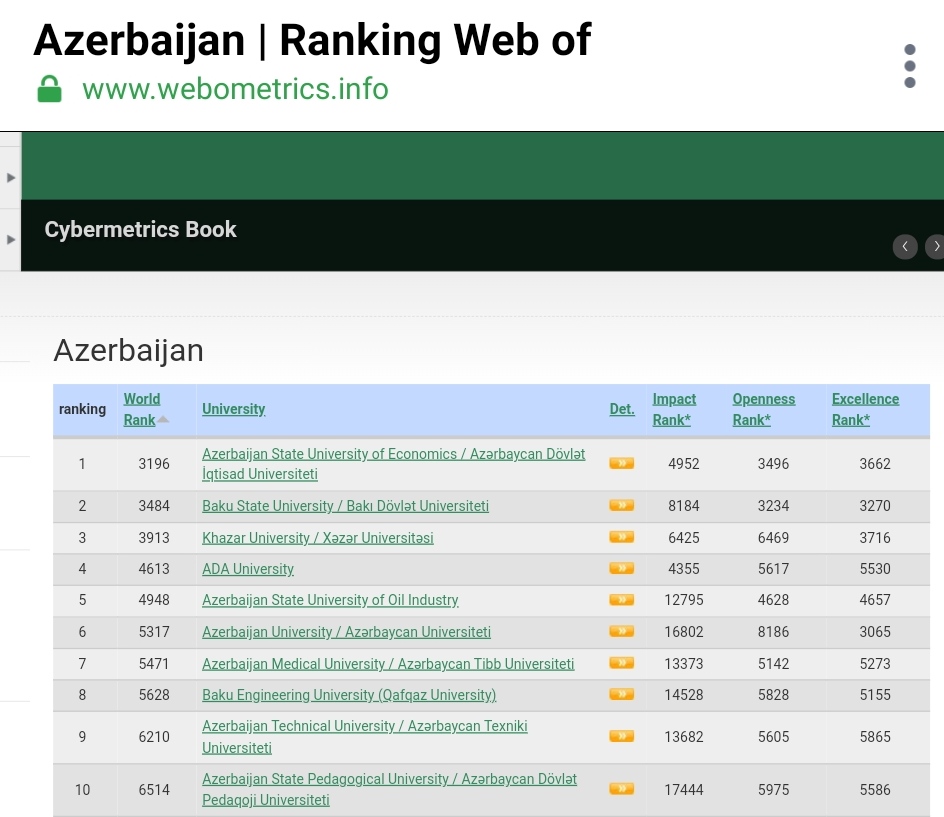Sort the table by Openness Rank

click(764, 409)
